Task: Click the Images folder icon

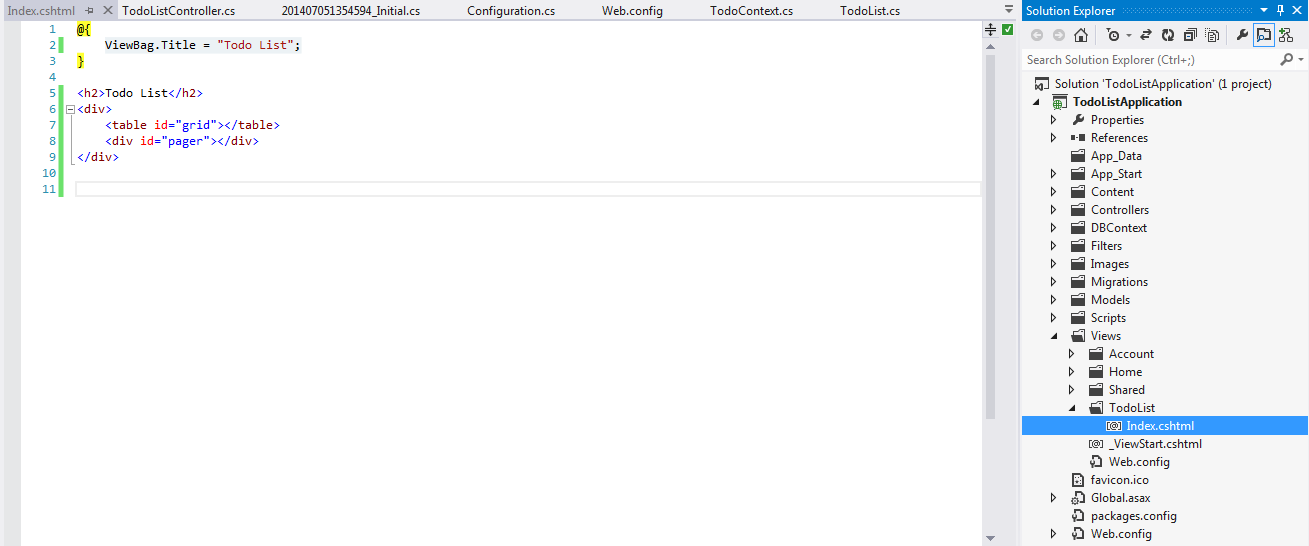Action: (1078, 264)
